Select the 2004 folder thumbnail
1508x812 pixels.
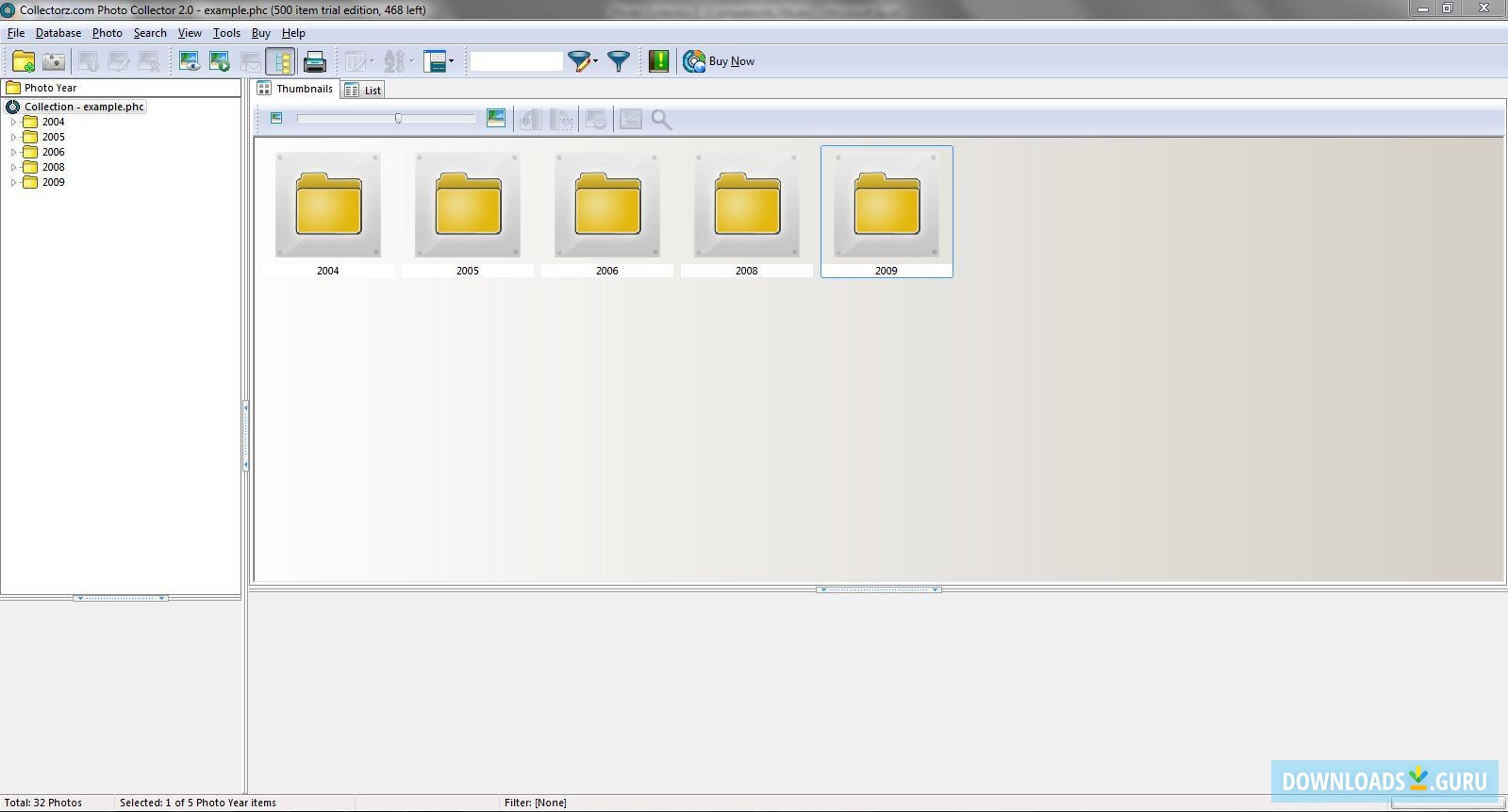[x=328, y=211]
